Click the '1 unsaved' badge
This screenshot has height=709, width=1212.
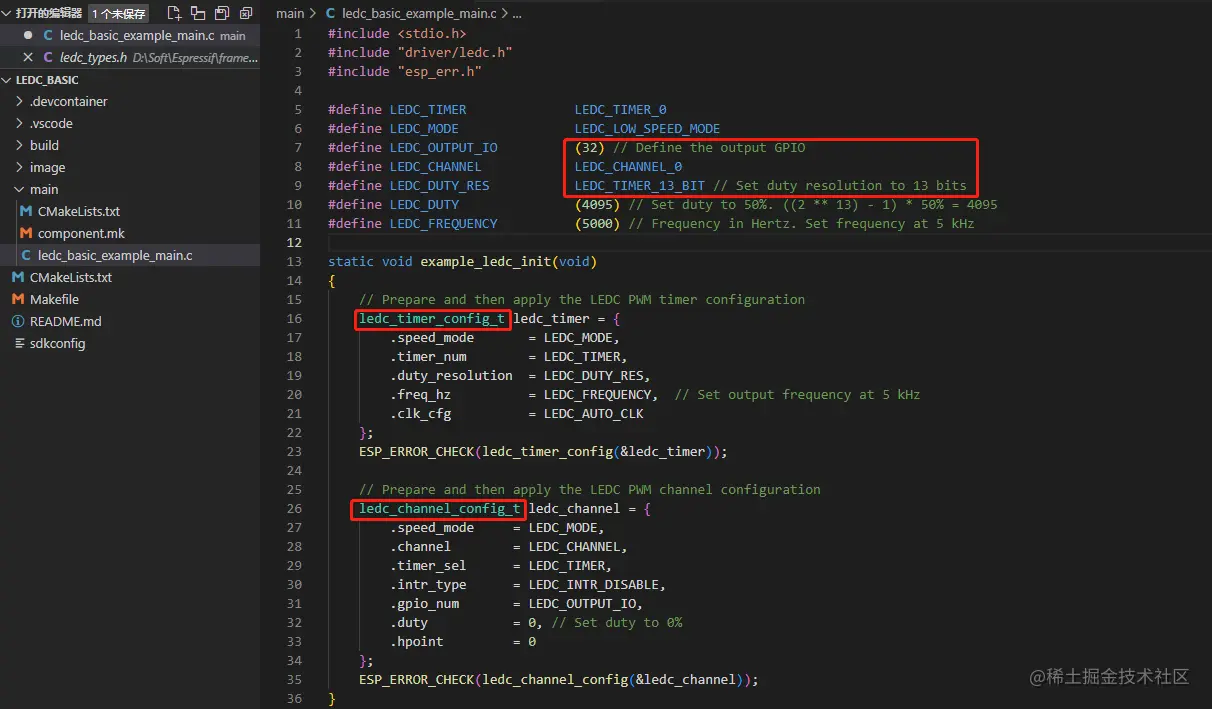pos(119,14)
